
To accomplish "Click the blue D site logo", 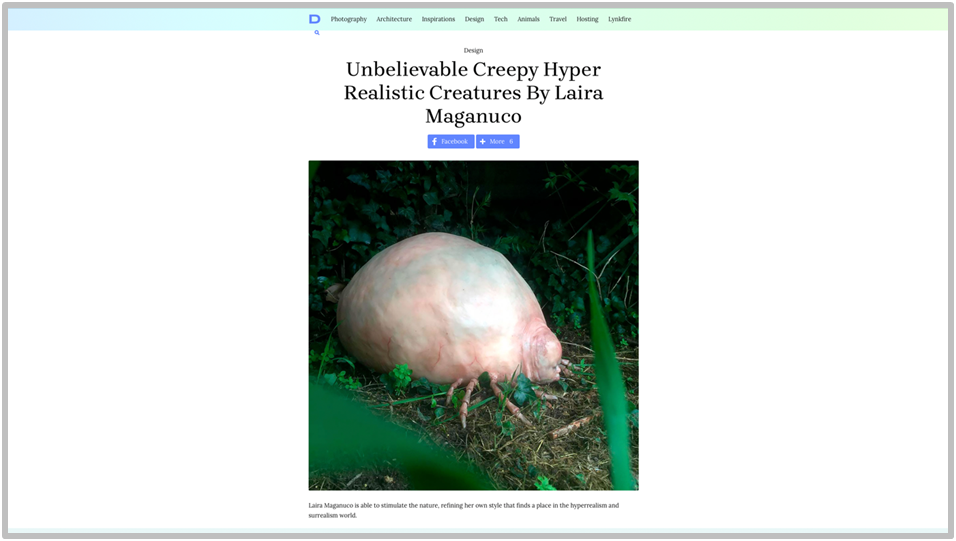I will coord(315,19).
